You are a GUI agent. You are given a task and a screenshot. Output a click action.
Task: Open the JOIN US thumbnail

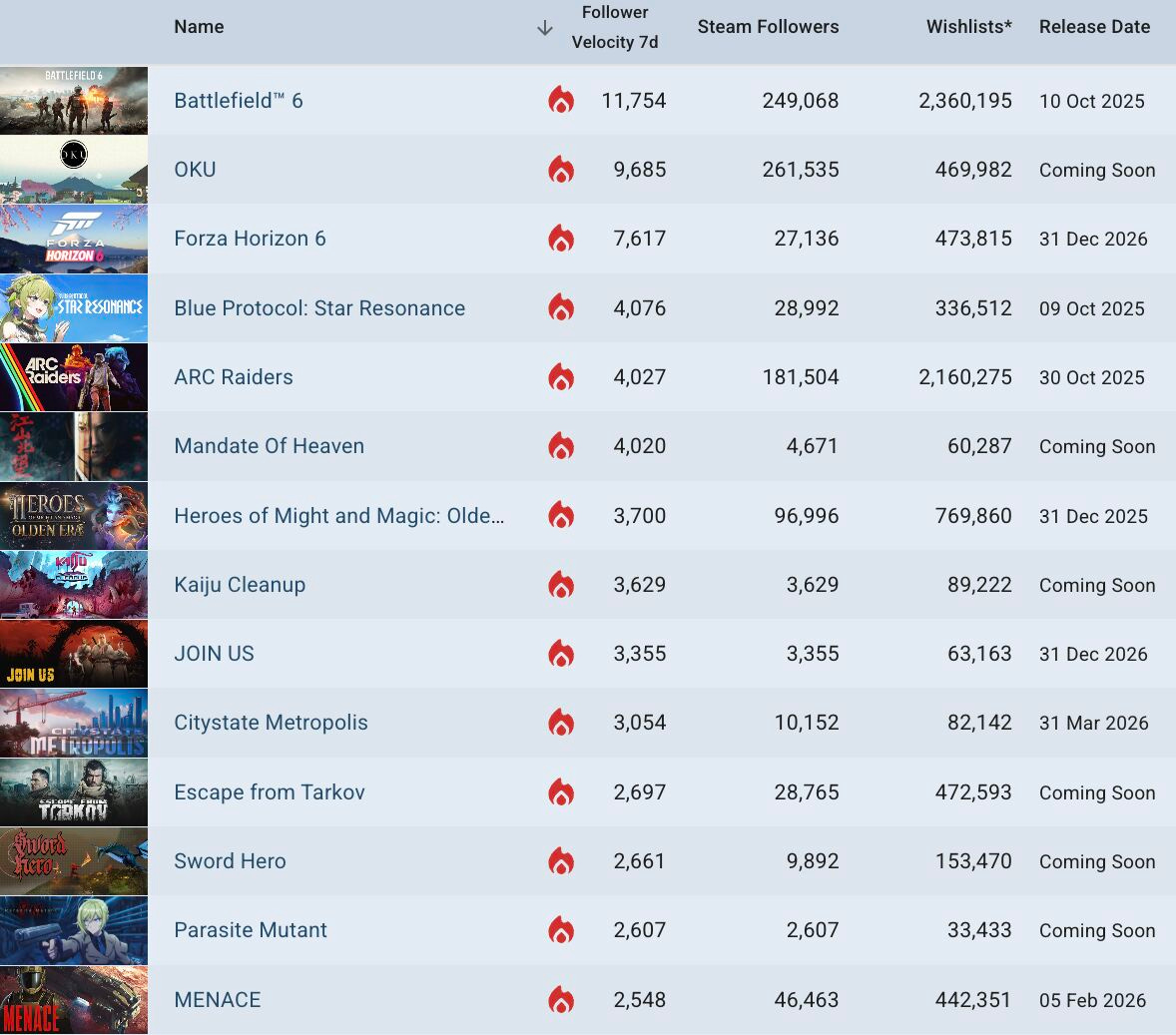click(x=74, y=654)
